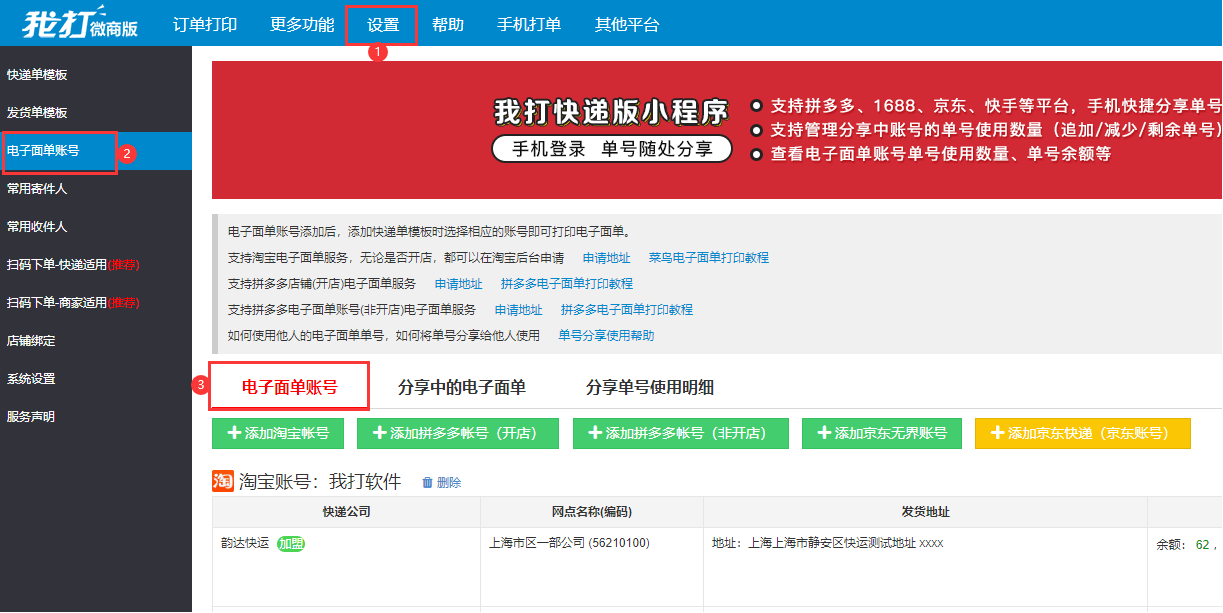
Task: Open the 其他平台 menu
Action: [627, 25]
